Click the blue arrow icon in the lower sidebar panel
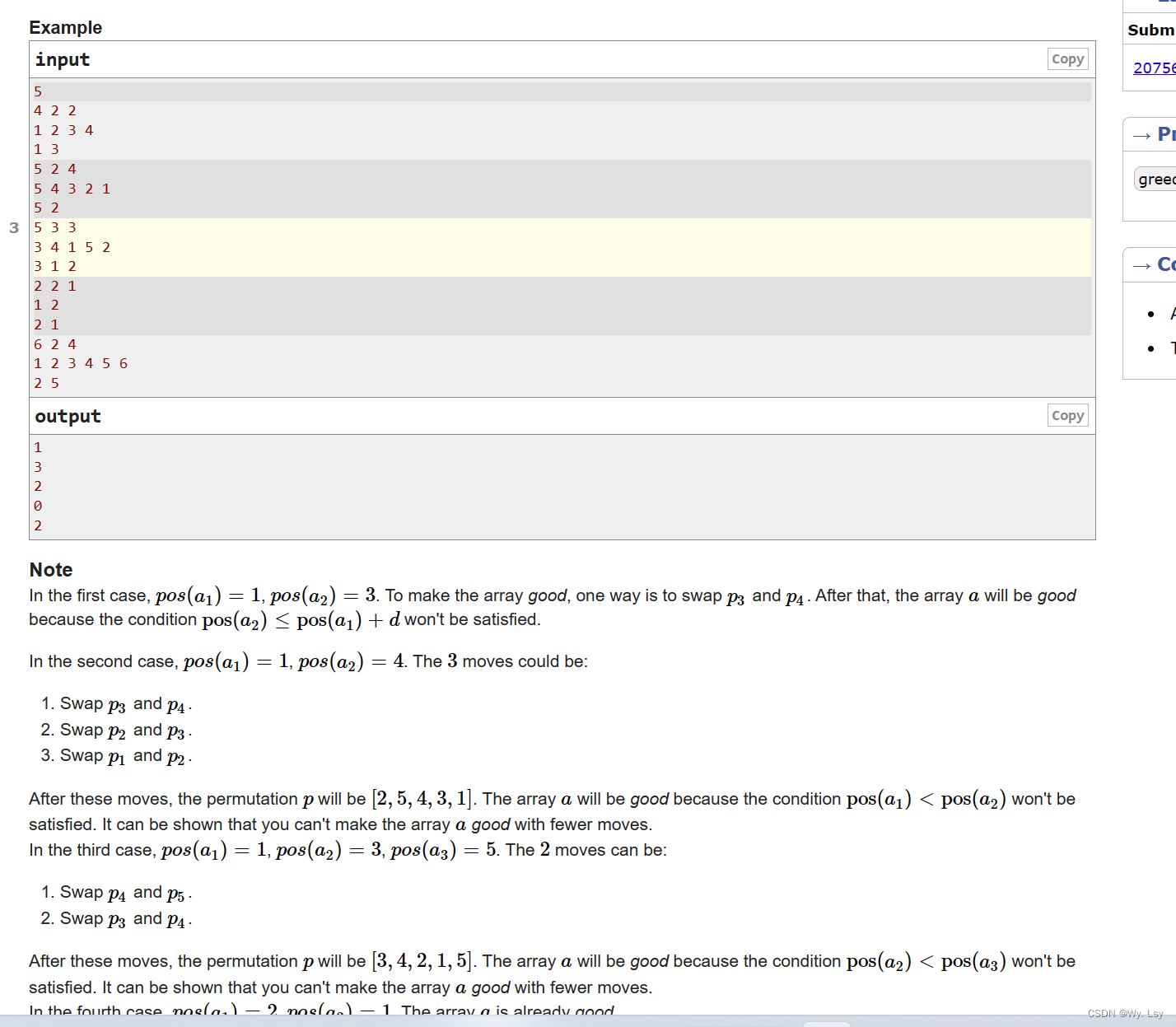Viewport: 1176px width, 1027px height. pyautogui.click(x=1143, y=265)
